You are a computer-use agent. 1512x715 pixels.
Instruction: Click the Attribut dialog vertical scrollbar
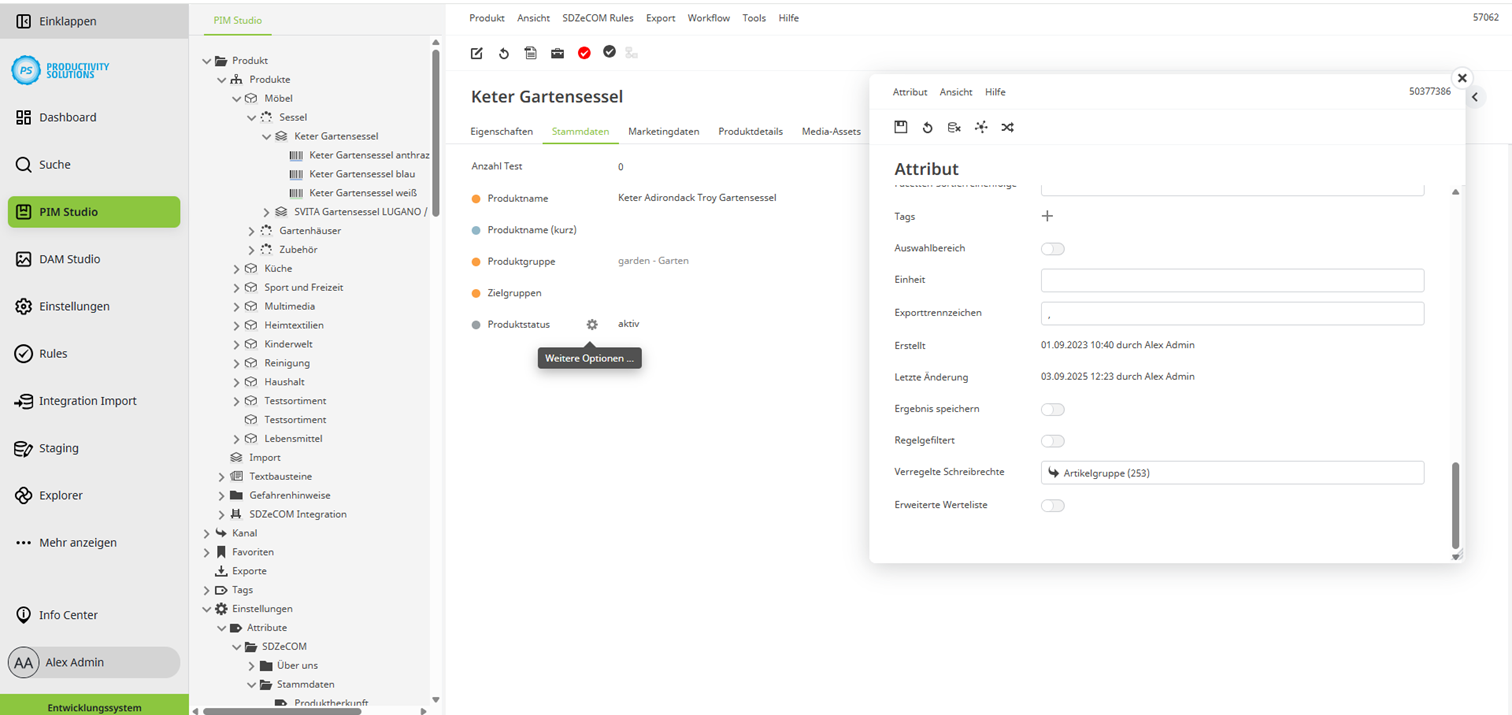1455,505
